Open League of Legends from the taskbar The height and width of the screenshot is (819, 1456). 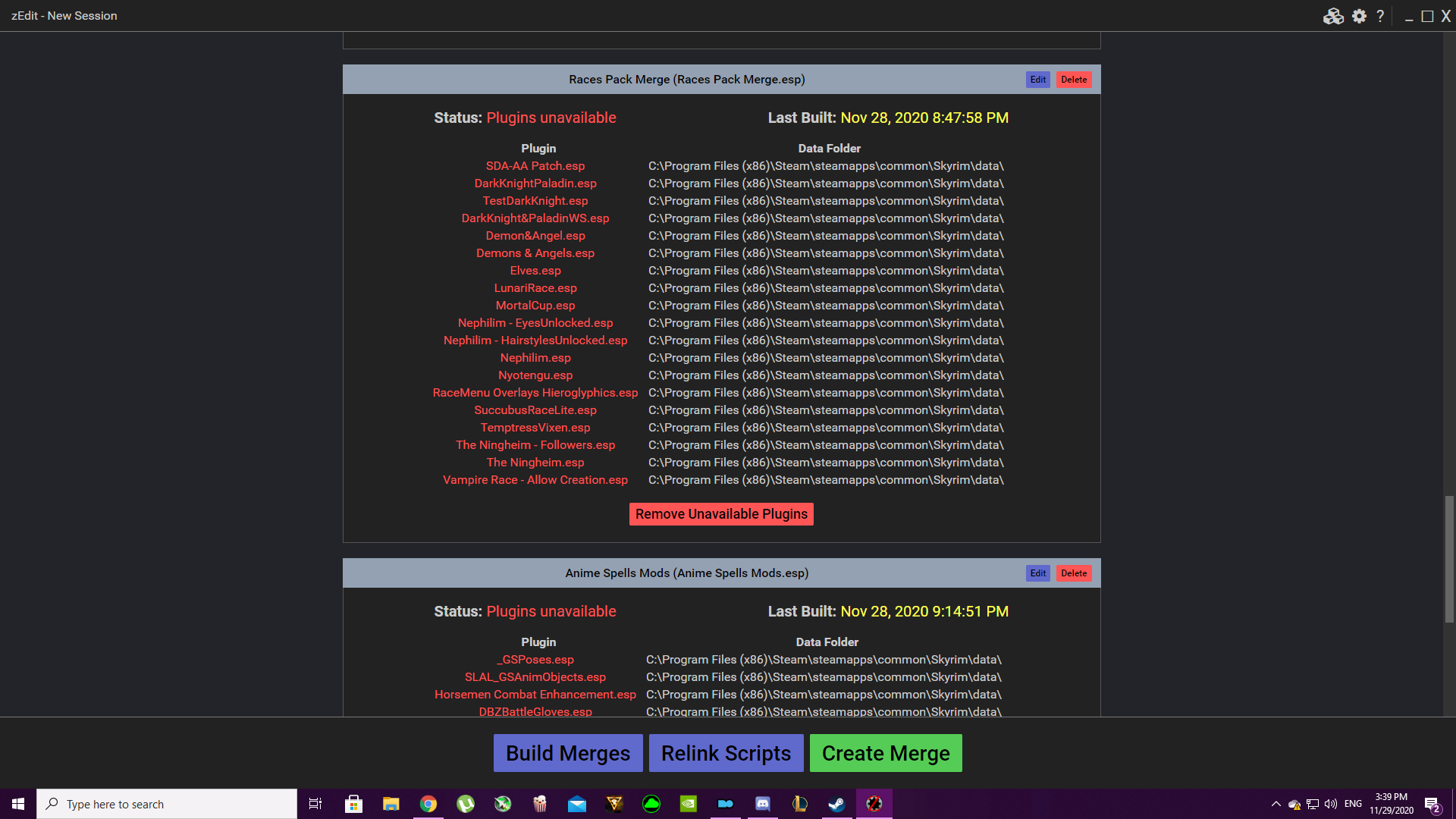800,804
